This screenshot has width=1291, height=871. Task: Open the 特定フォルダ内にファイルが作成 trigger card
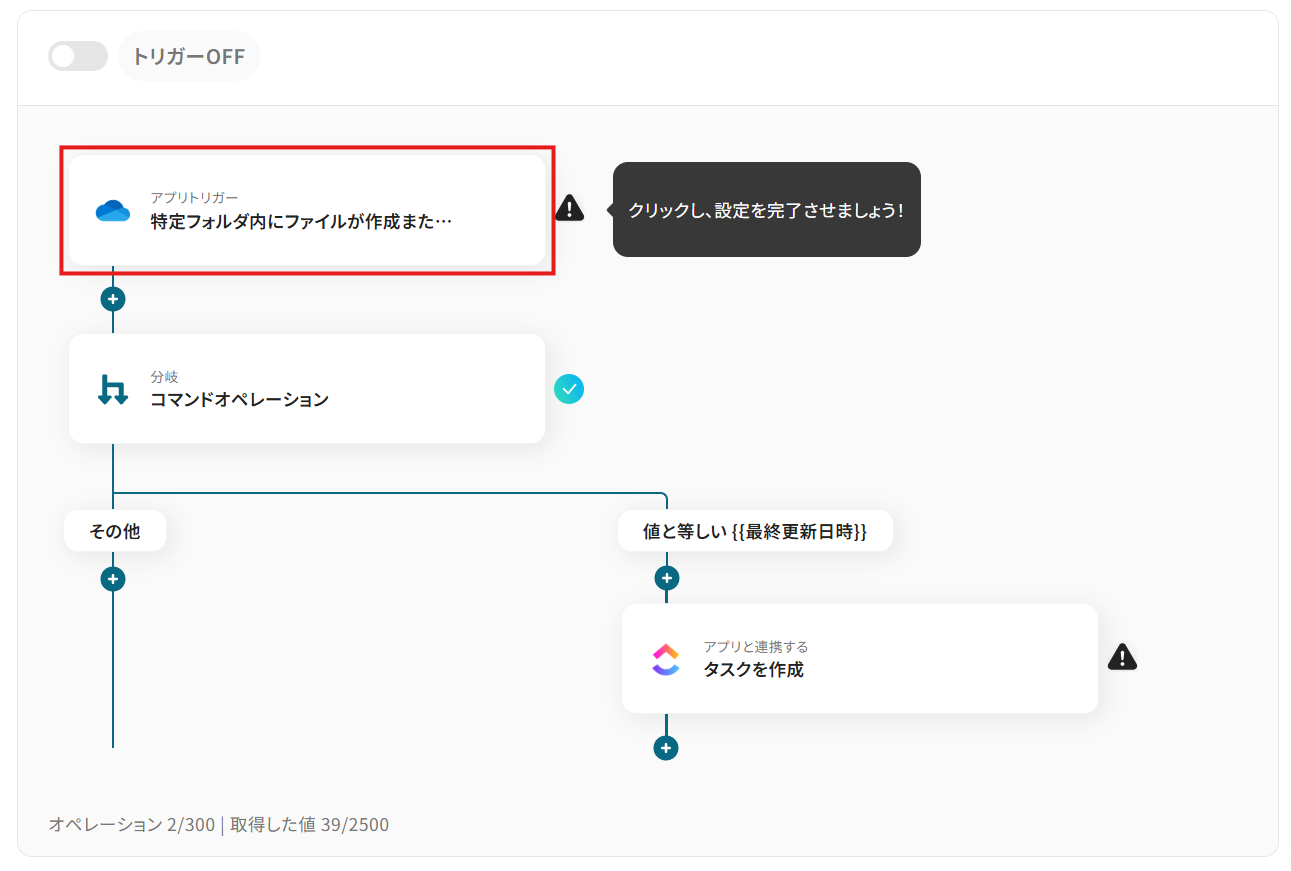click(307, 210)
